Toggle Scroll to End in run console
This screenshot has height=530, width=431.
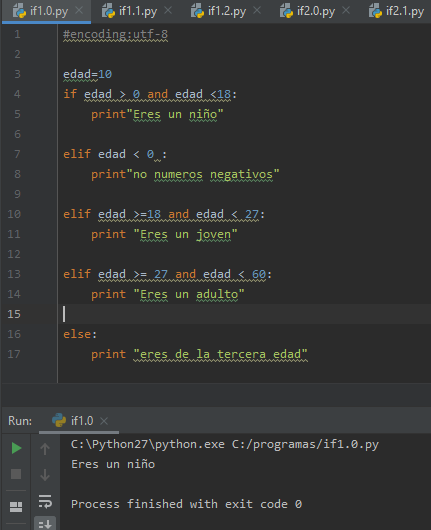45,524
